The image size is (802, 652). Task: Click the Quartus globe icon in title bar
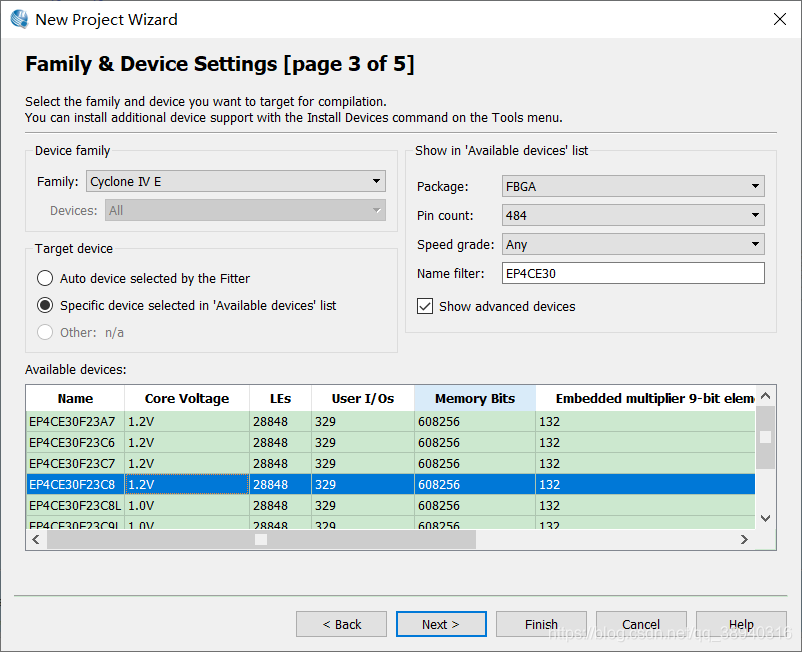coord(19,19)
